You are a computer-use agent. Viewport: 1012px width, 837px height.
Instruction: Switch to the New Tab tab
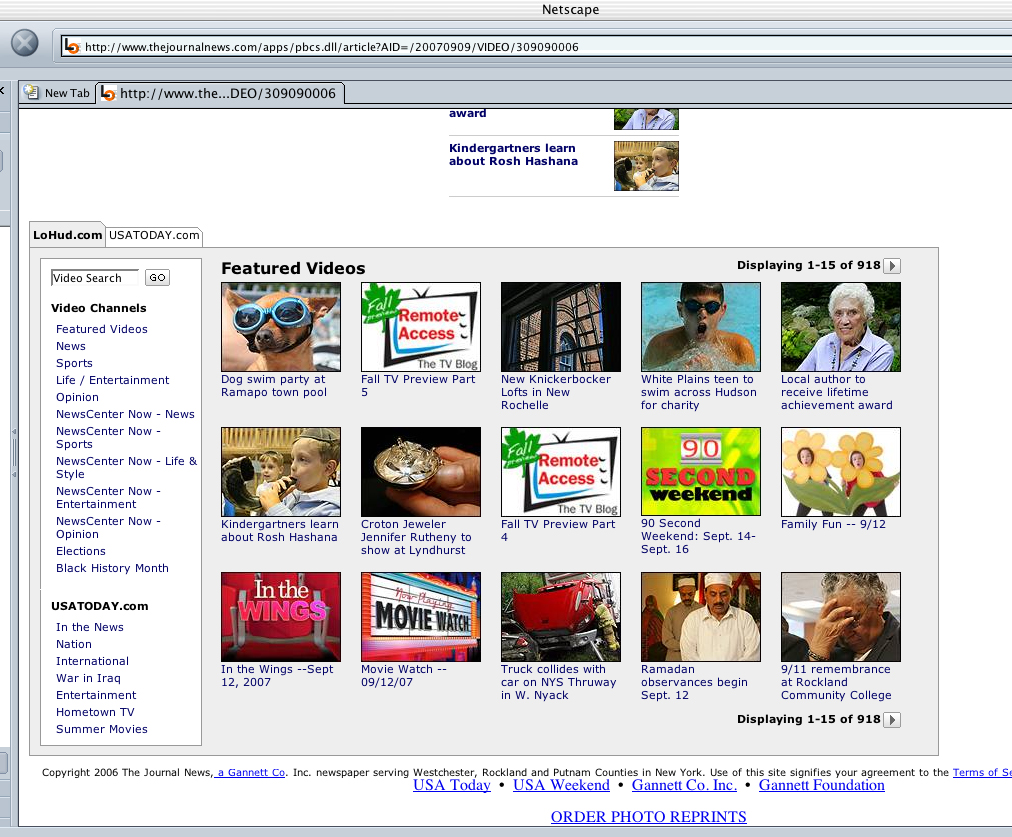57,93
